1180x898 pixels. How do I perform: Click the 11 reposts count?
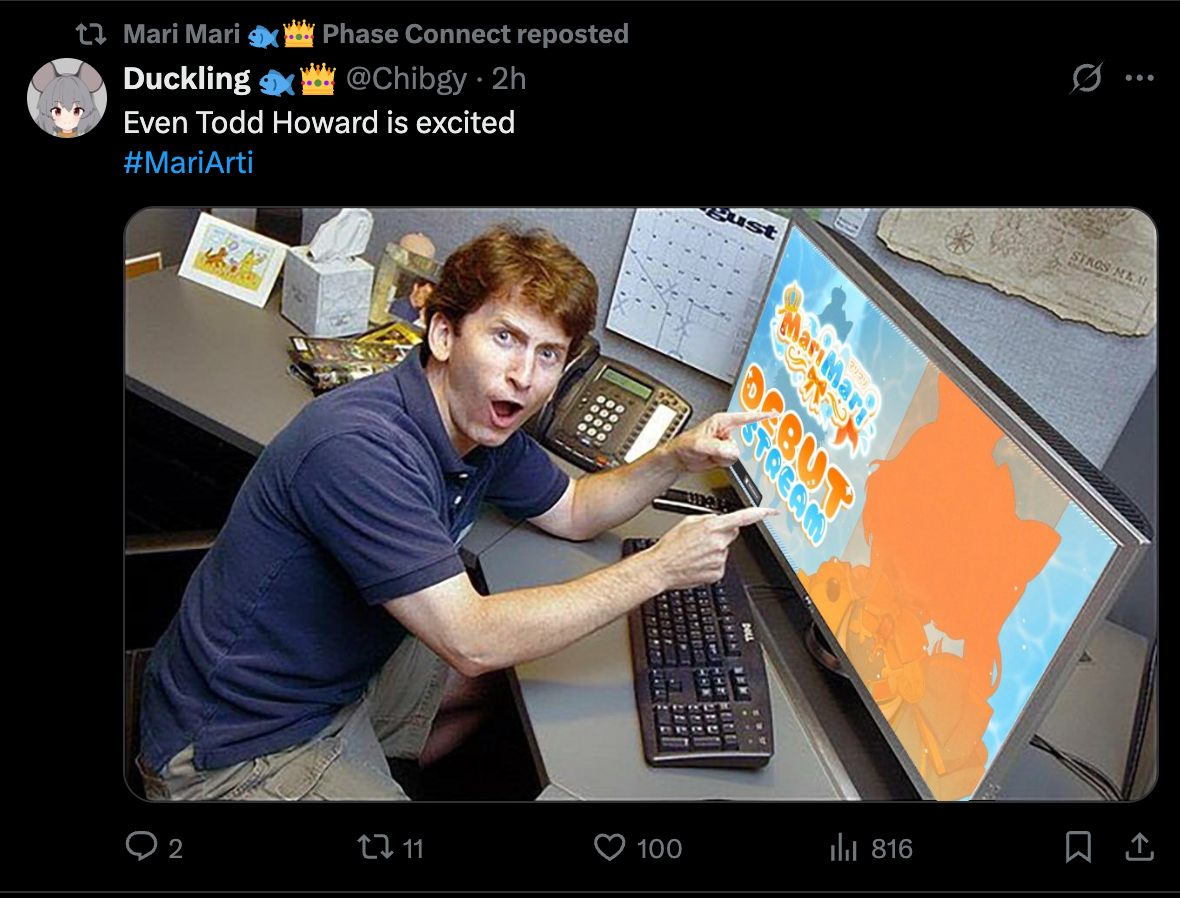point(413,849)
